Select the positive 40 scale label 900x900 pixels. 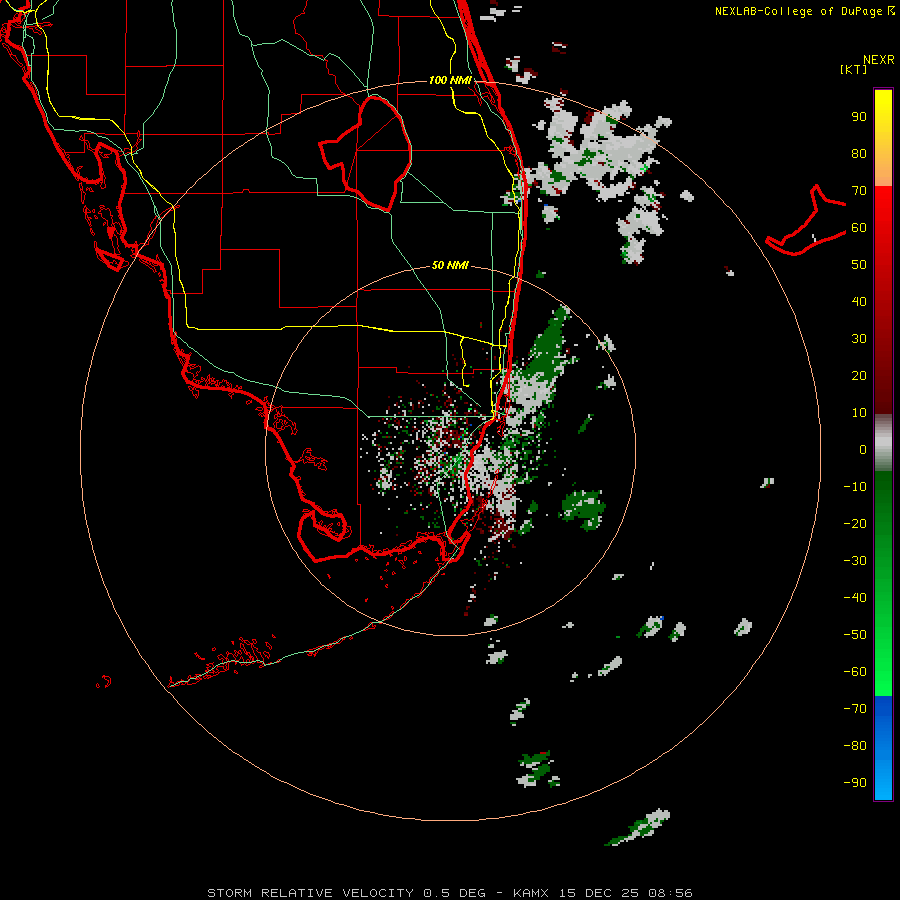coord(859,301)
